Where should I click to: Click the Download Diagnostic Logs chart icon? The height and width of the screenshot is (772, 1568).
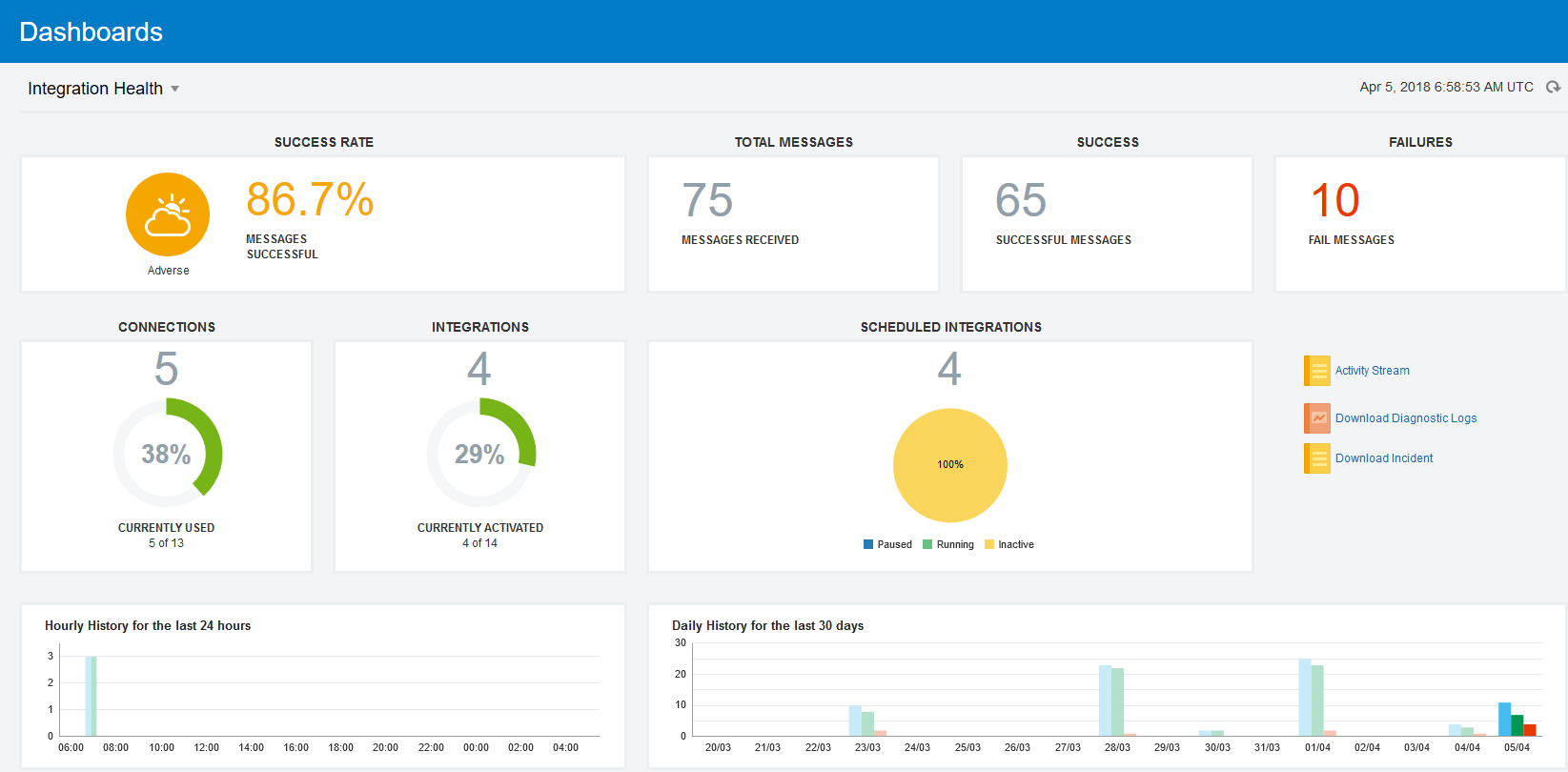tap(1317, 418)
